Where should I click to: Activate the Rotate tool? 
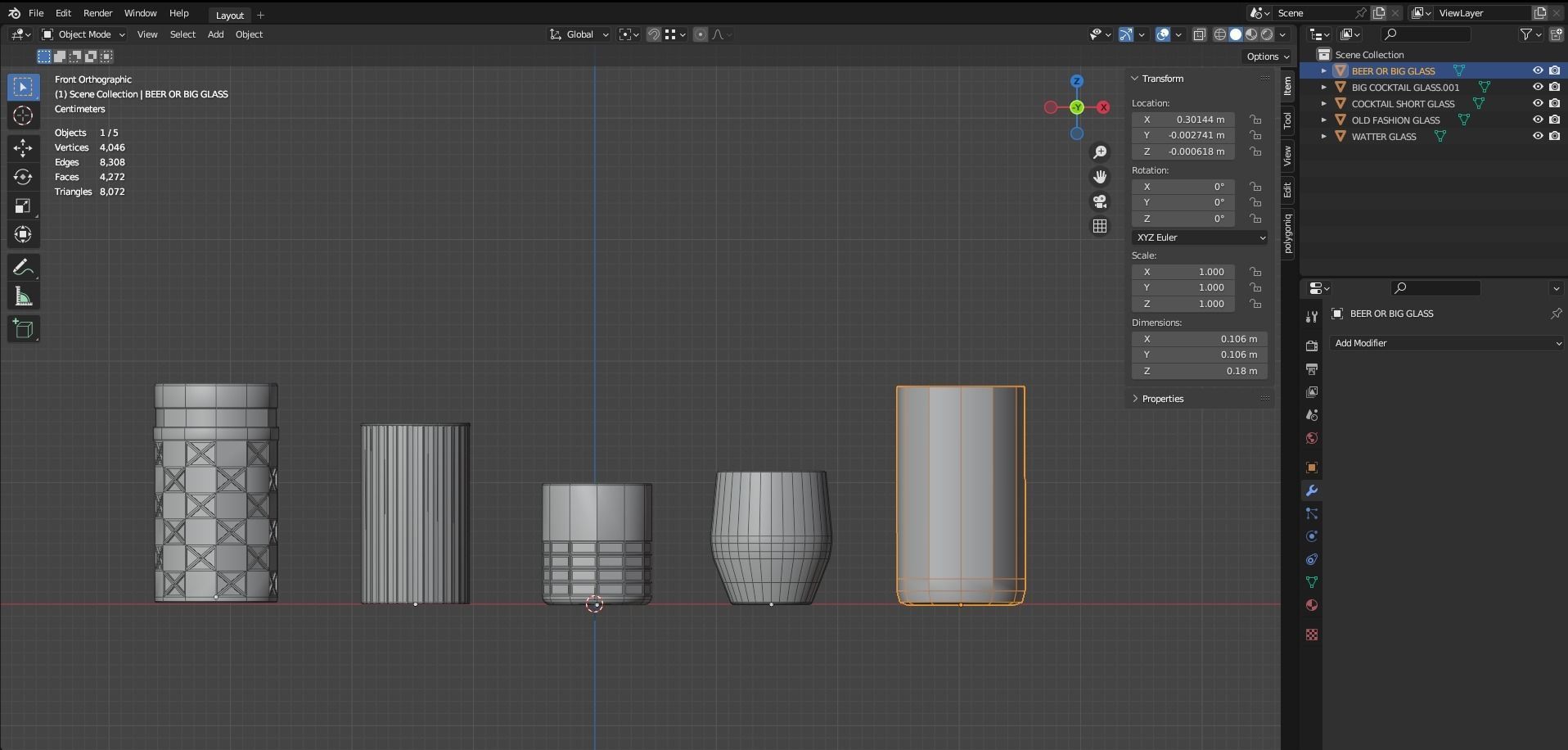pos(23,177)
